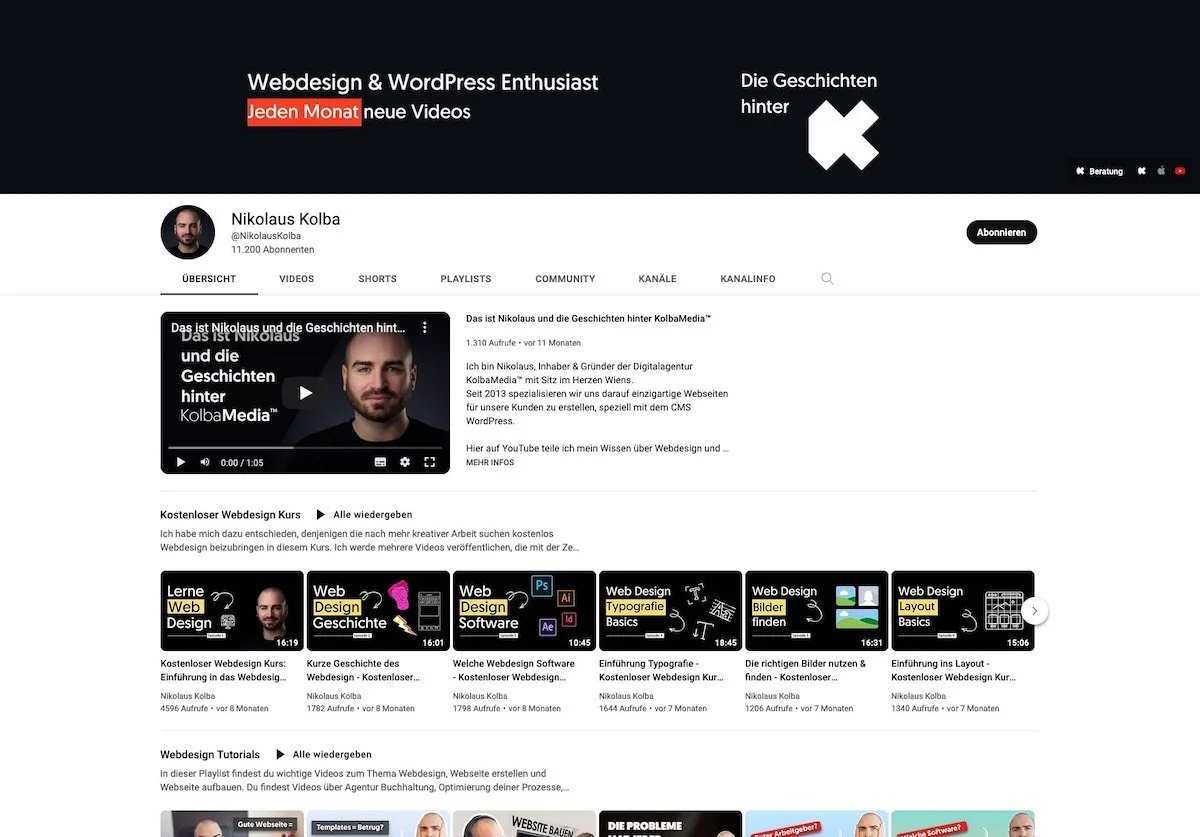Open Kostenloser Webdesign Kurs playlist heading
The image size is (1200, 837).
[230, 515]
